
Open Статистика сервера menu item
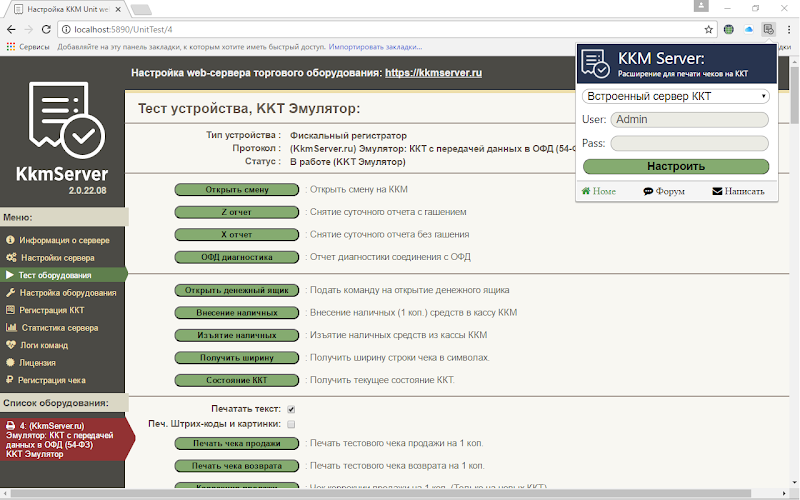pyautogui.click(x=62, y=328)
